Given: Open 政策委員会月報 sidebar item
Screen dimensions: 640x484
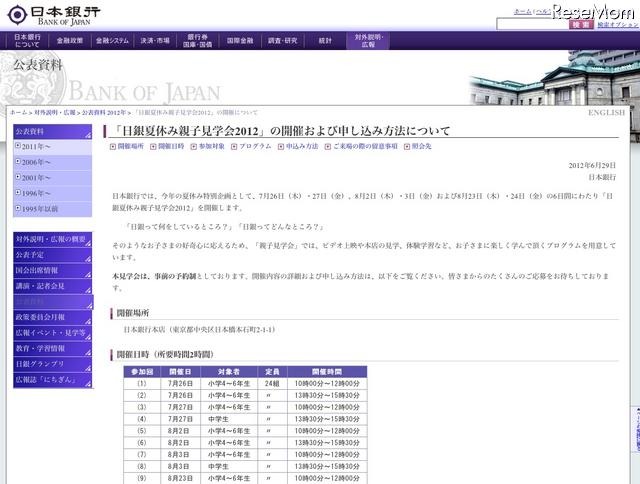Looking at the screenshot, I should click(x=53, y=317).
